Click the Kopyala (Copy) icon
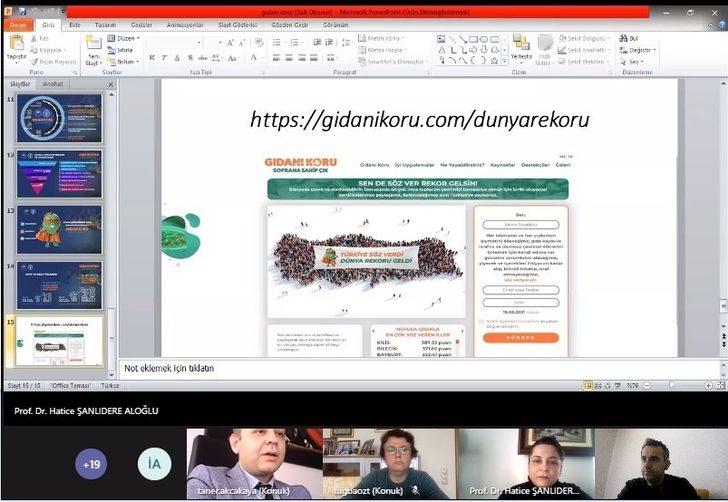728x502 pixels. click(x=34, y=50)
